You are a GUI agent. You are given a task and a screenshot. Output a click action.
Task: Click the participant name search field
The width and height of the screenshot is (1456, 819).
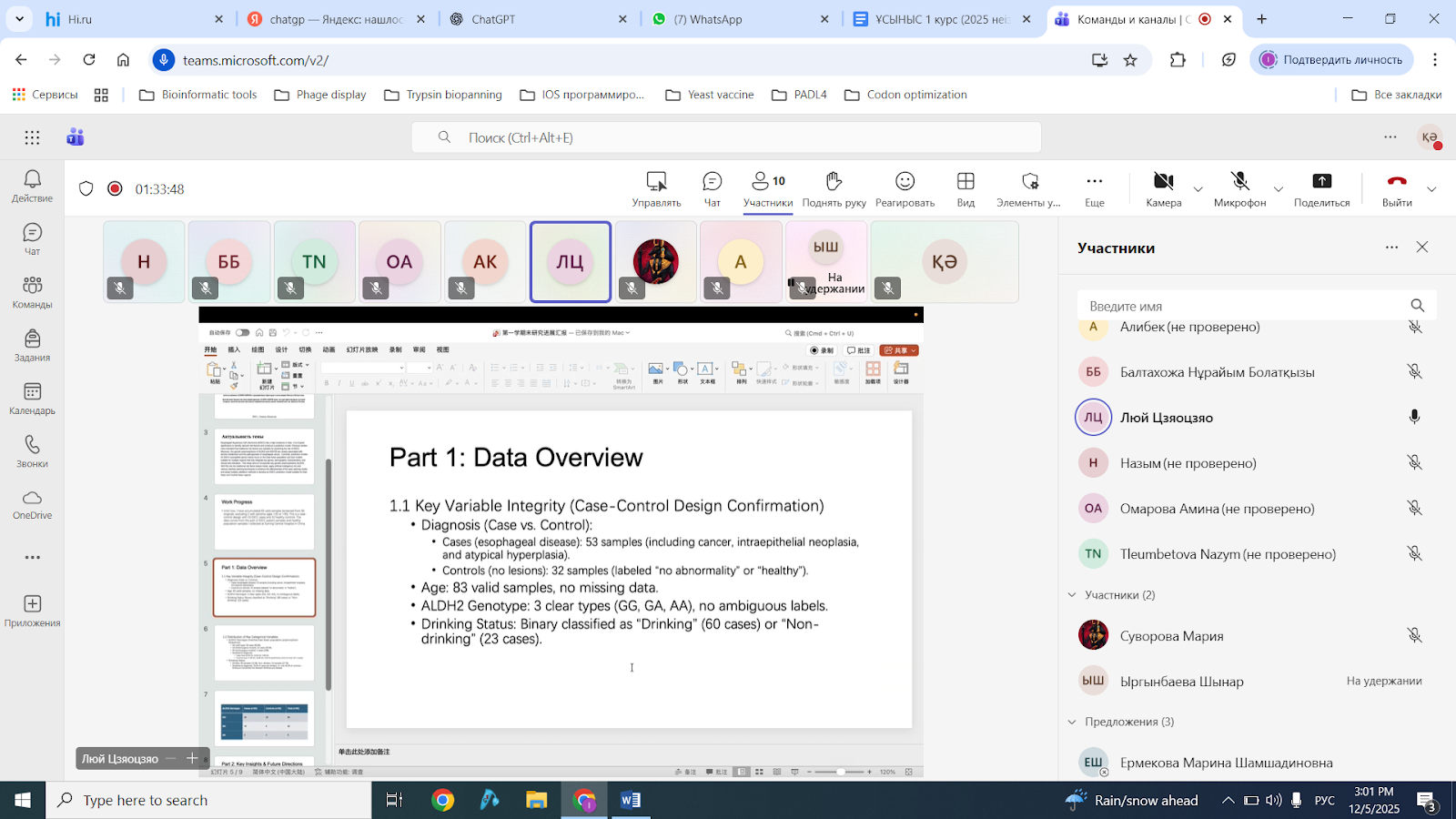click(x=1242, y=306)
